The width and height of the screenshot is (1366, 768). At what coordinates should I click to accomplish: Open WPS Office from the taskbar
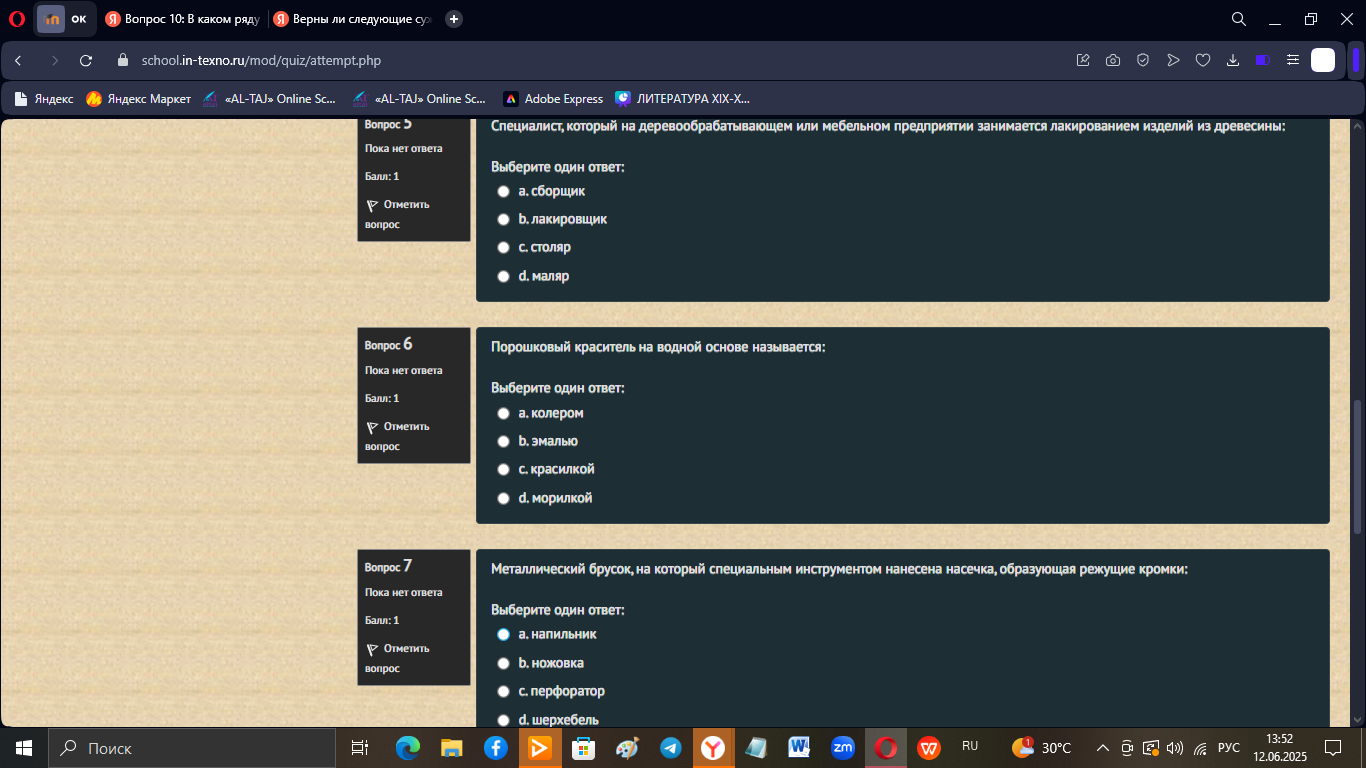coord(929,748)
